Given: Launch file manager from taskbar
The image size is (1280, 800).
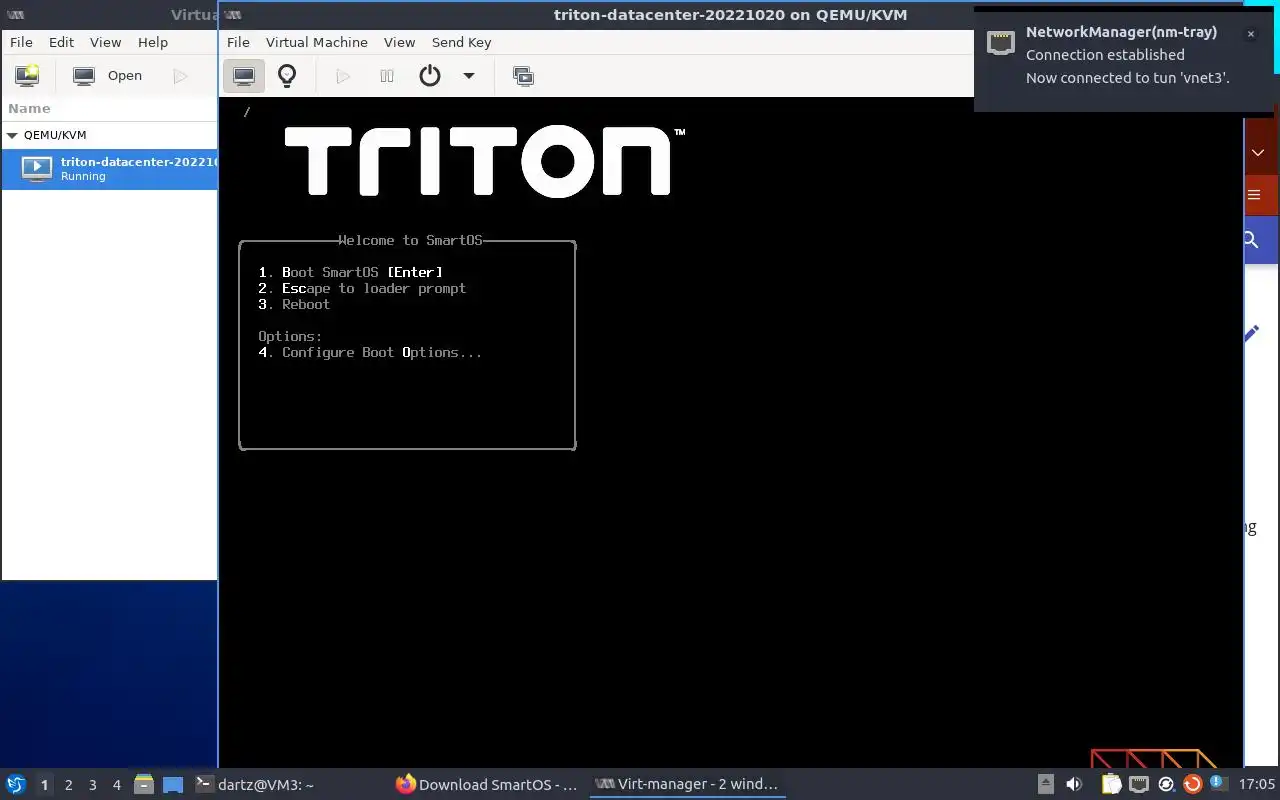Looking at the screenshot, I should click(143, 784).
